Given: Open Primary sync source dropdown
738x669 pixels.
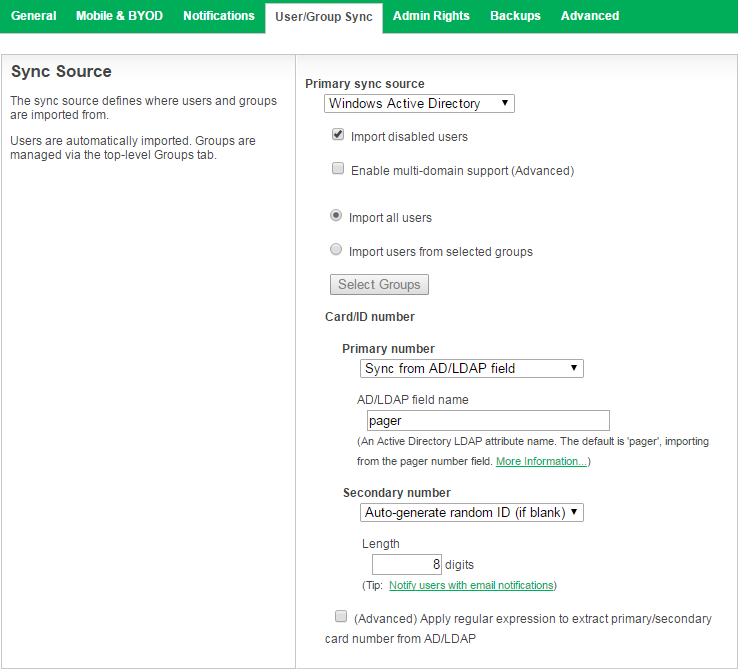Looking at the screenshot, I should [x=419, y=104].
